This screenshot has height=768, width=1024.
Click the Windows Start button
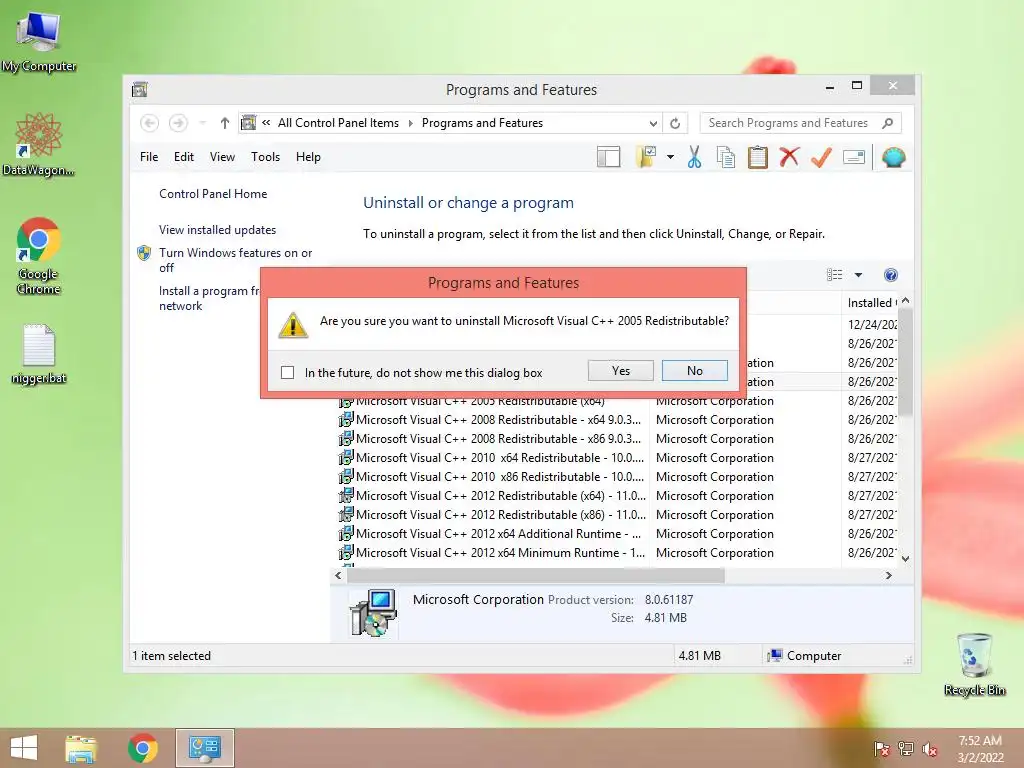(24, 748)
